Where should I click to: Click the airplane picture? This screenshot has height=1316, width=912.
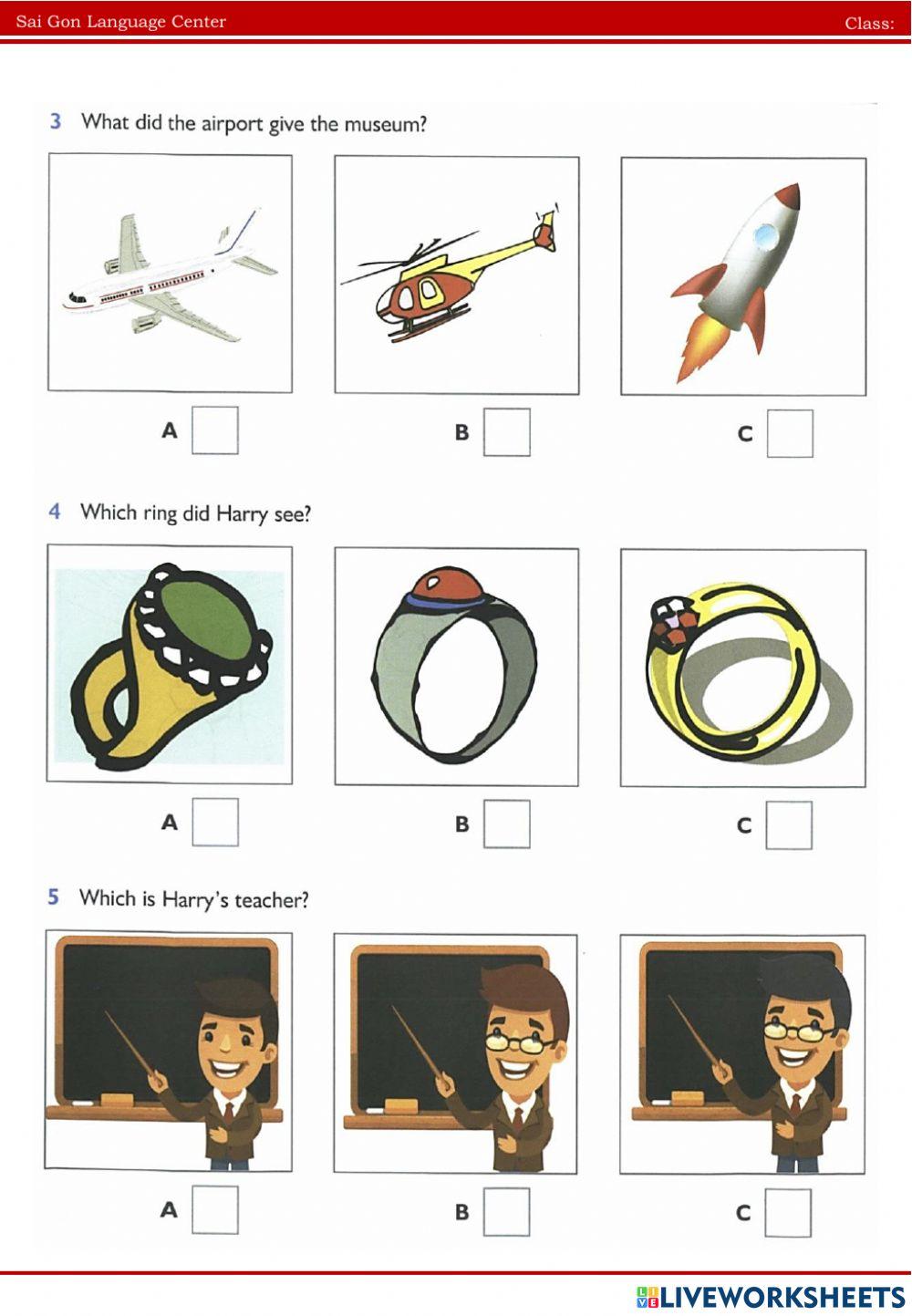click(x=171, y=273)
